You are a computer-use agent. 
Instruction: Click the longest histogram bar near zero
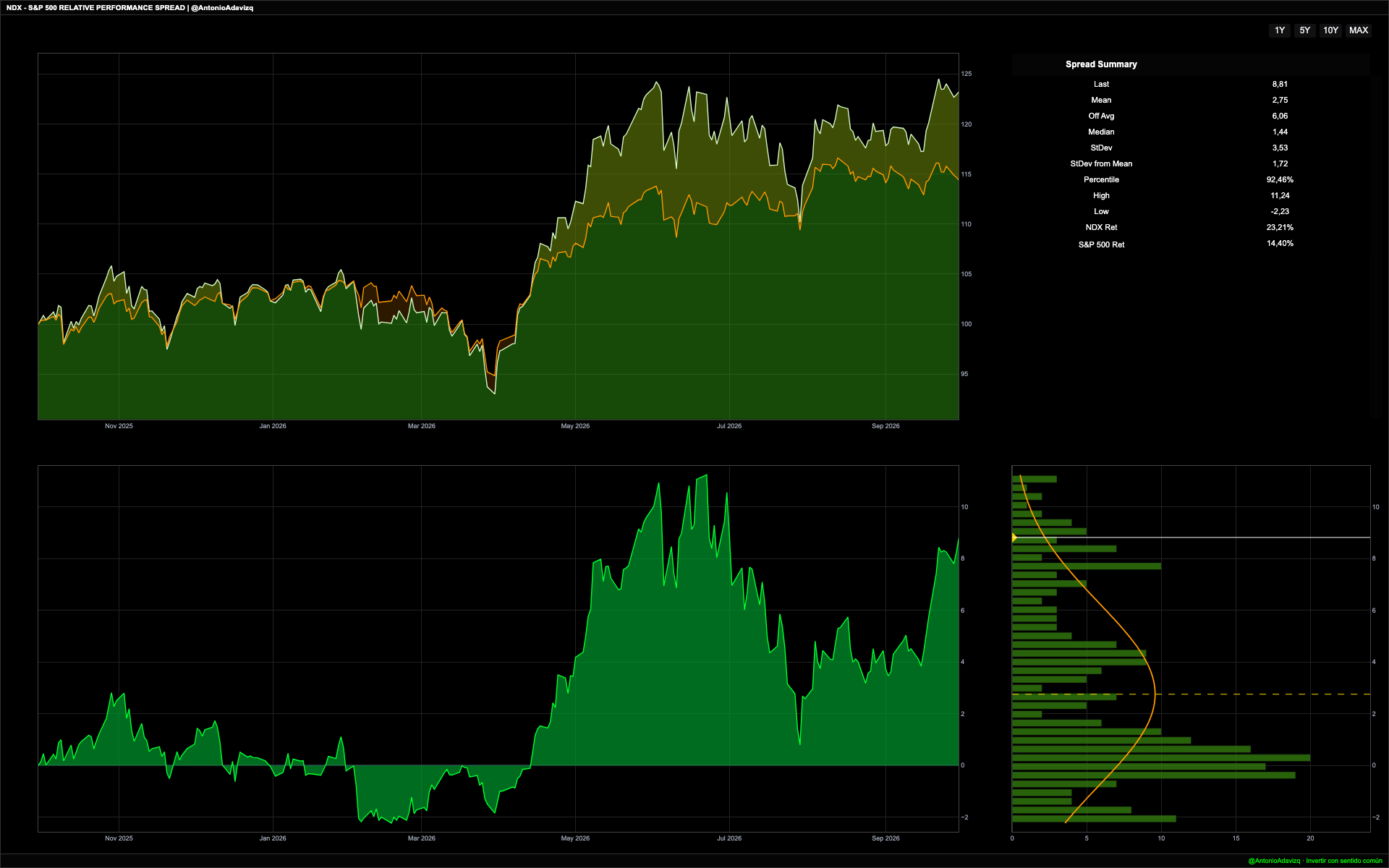[x=1161, y=758]
